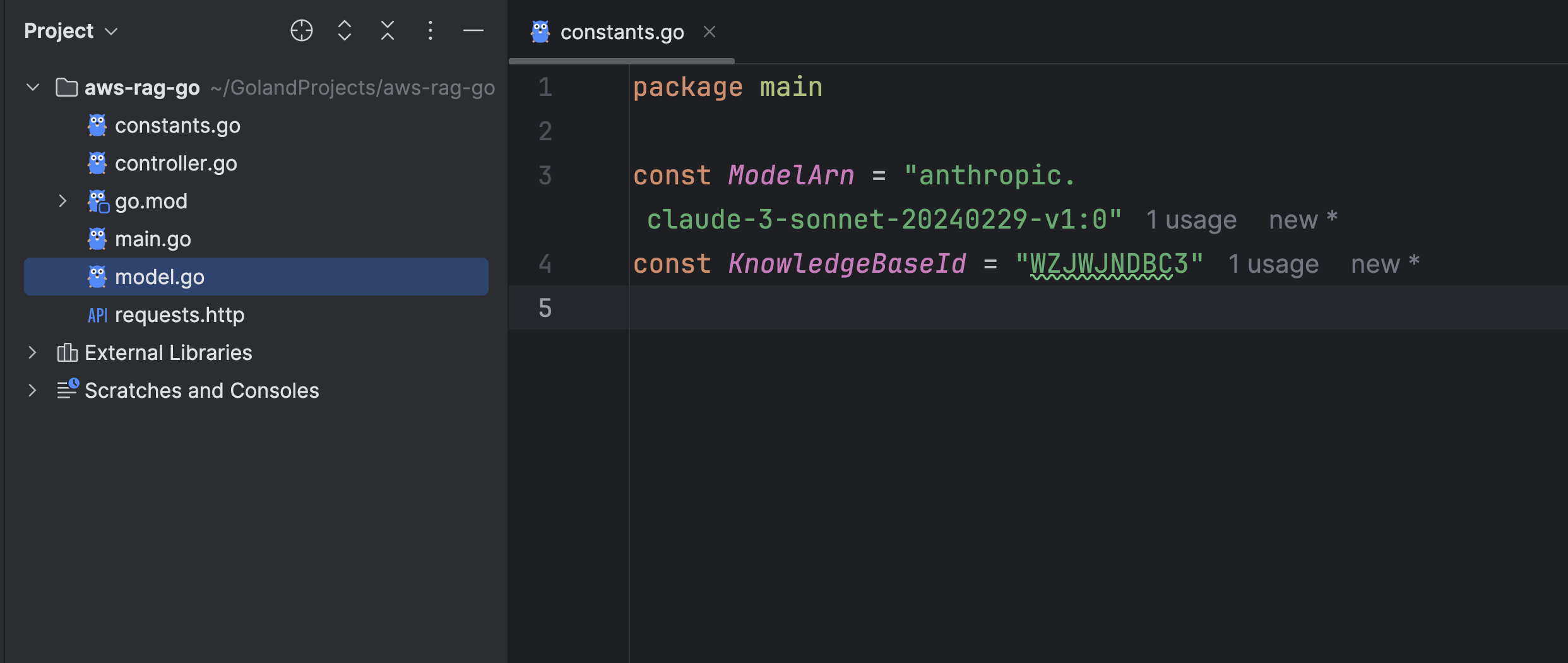Viewport: 1568px width, 663px height.
Task: Switch to the constants.go editor tab
Action: [621, 32]
